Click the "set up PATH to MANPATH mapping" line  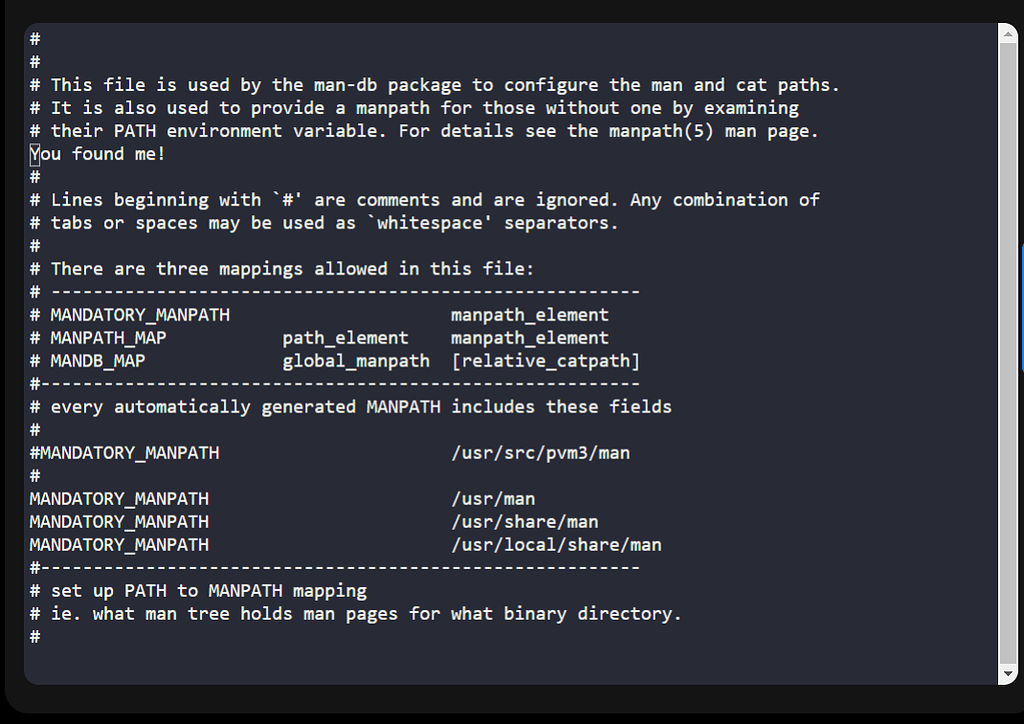tap(209, 591)
